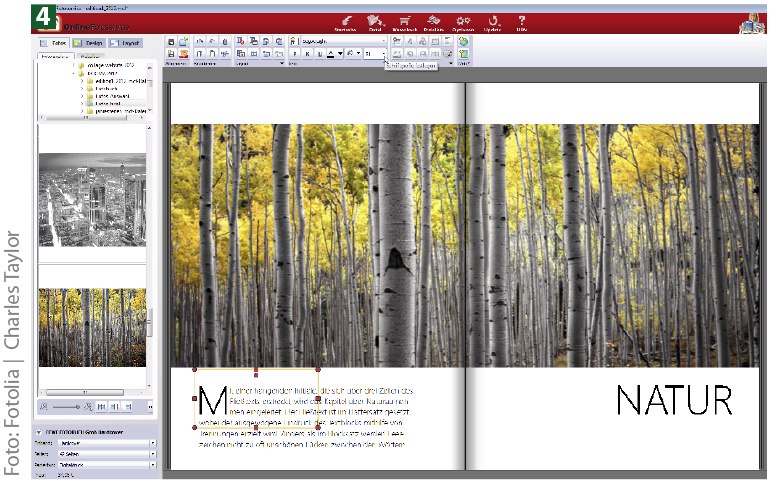Click the zoom-in magnifier beside thumbnail slider
The image size is (771, 486).
[x=88, y=406]
